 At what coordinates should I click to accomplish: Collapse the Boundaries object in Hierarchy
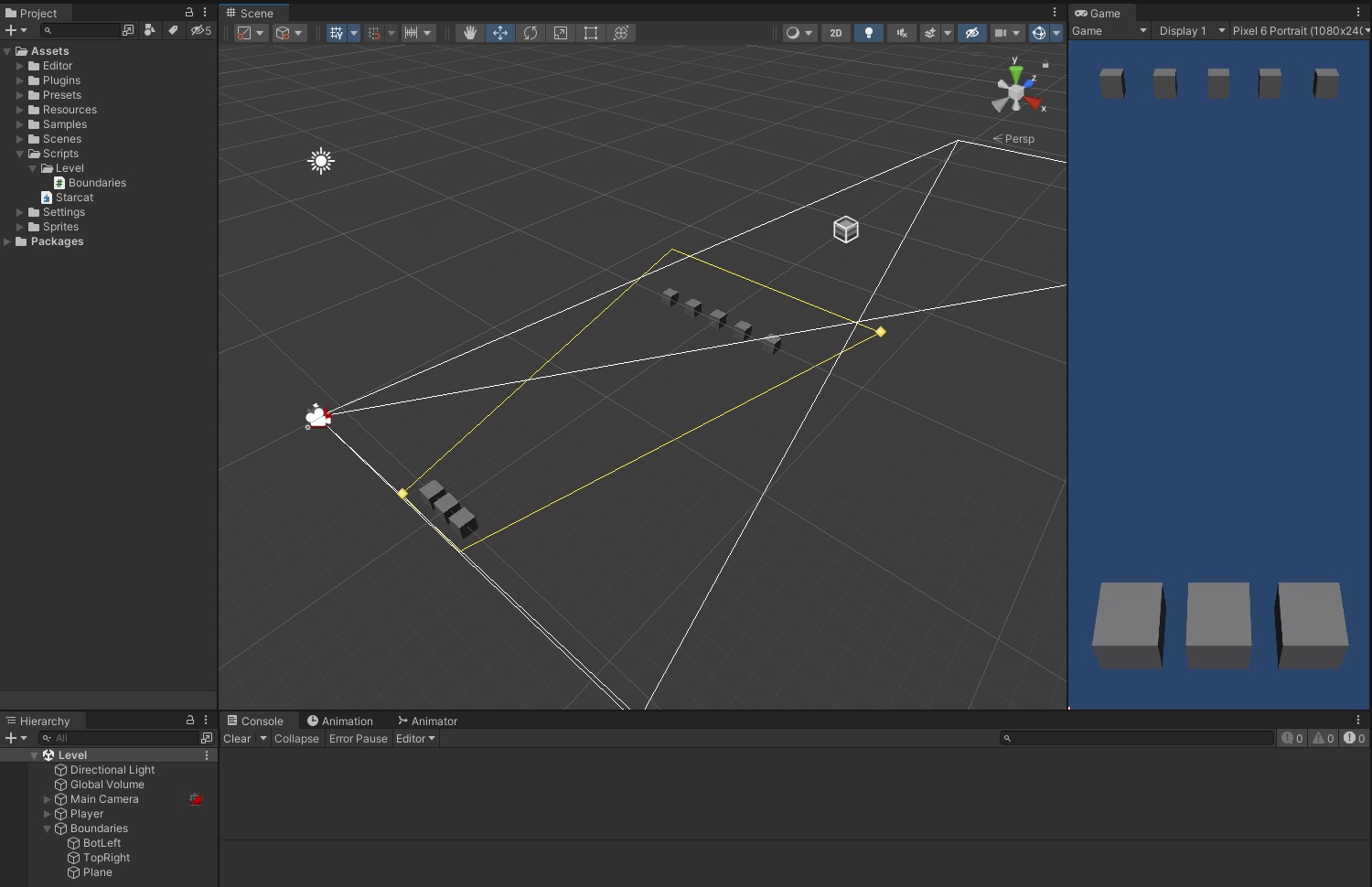click(x=48, y=828)
